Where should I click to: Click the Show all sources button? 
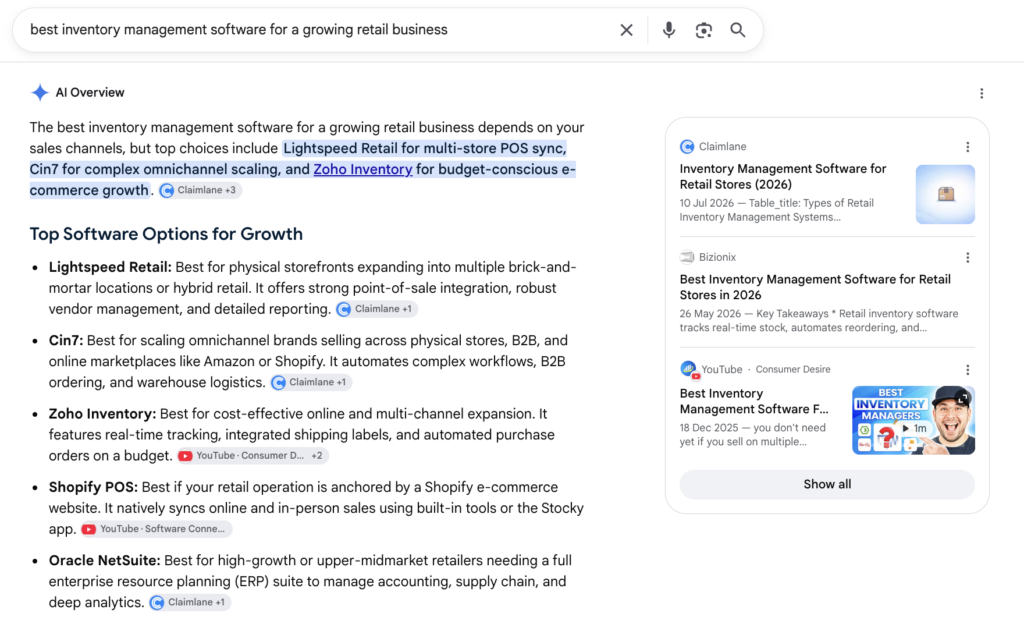827,485
